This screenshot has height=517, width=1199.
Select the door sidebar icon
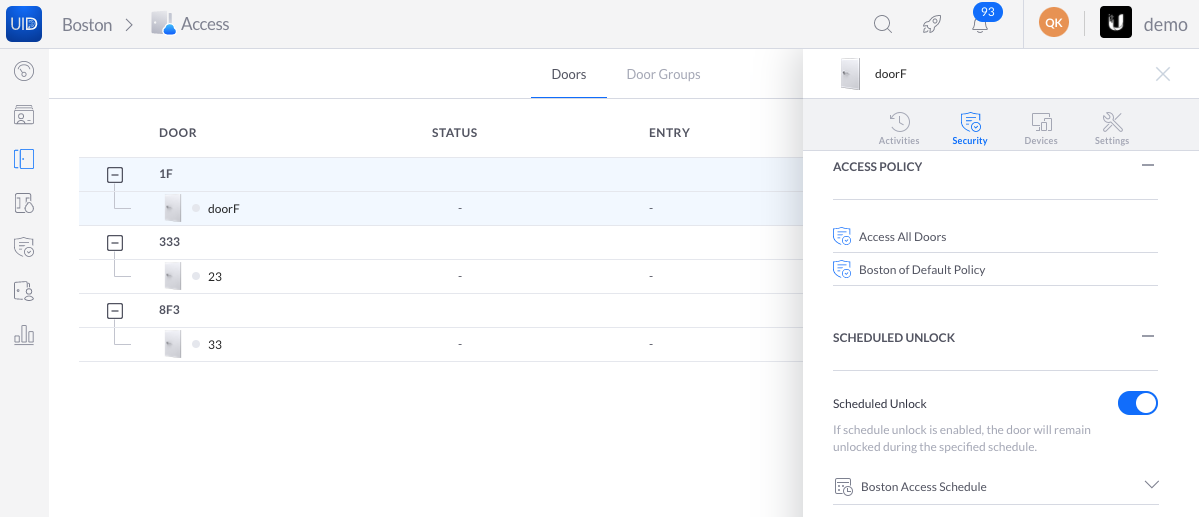pos(24,159)
